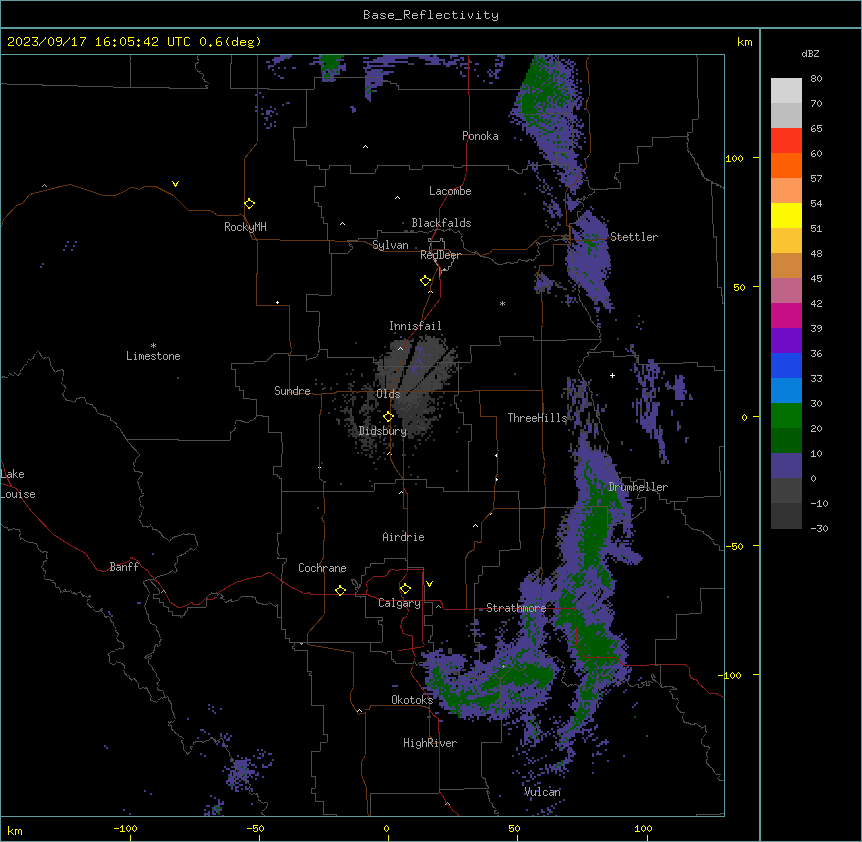Screen dimensions: 862x842
Task: Click the RockyMH label
Action: click(245, 227)
